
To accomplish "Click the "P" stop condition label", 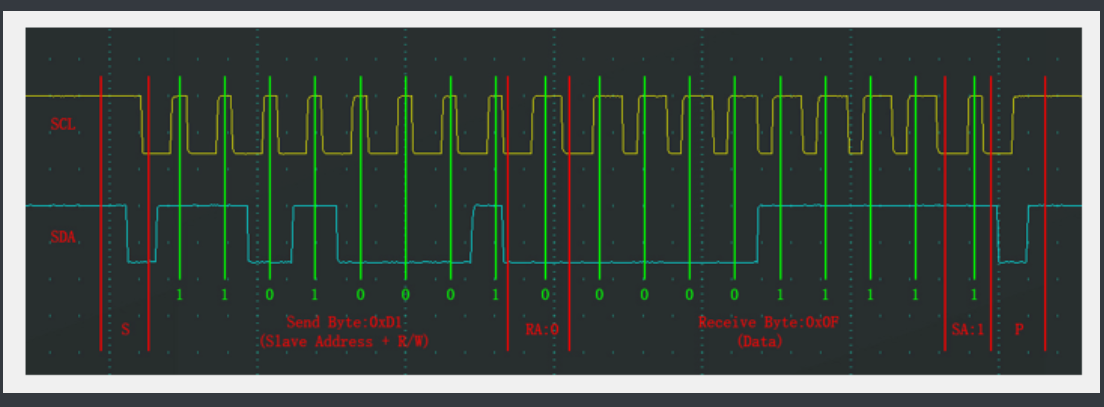I will [1019, 329].
